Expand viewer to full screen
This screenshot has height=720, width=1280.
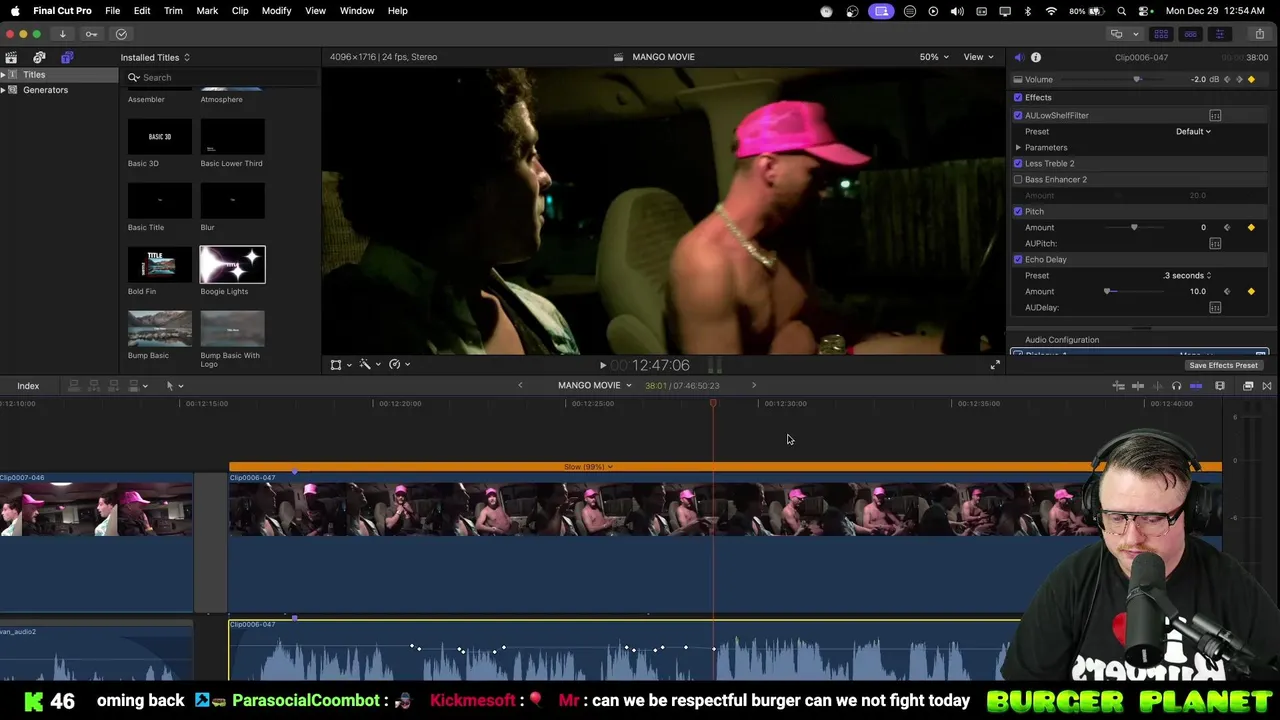pyautogui.click(x=995, y=365)
